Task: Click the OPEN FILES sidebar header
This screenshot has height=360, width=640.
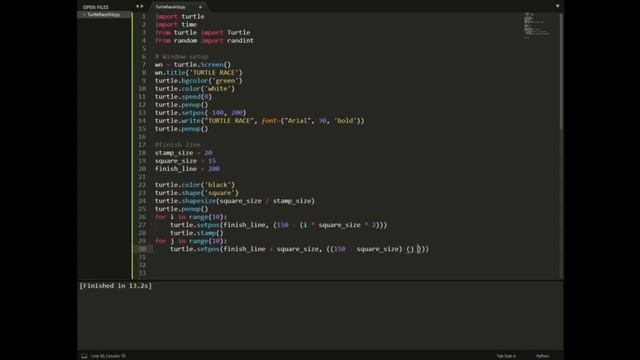Action: pos(96,7)
